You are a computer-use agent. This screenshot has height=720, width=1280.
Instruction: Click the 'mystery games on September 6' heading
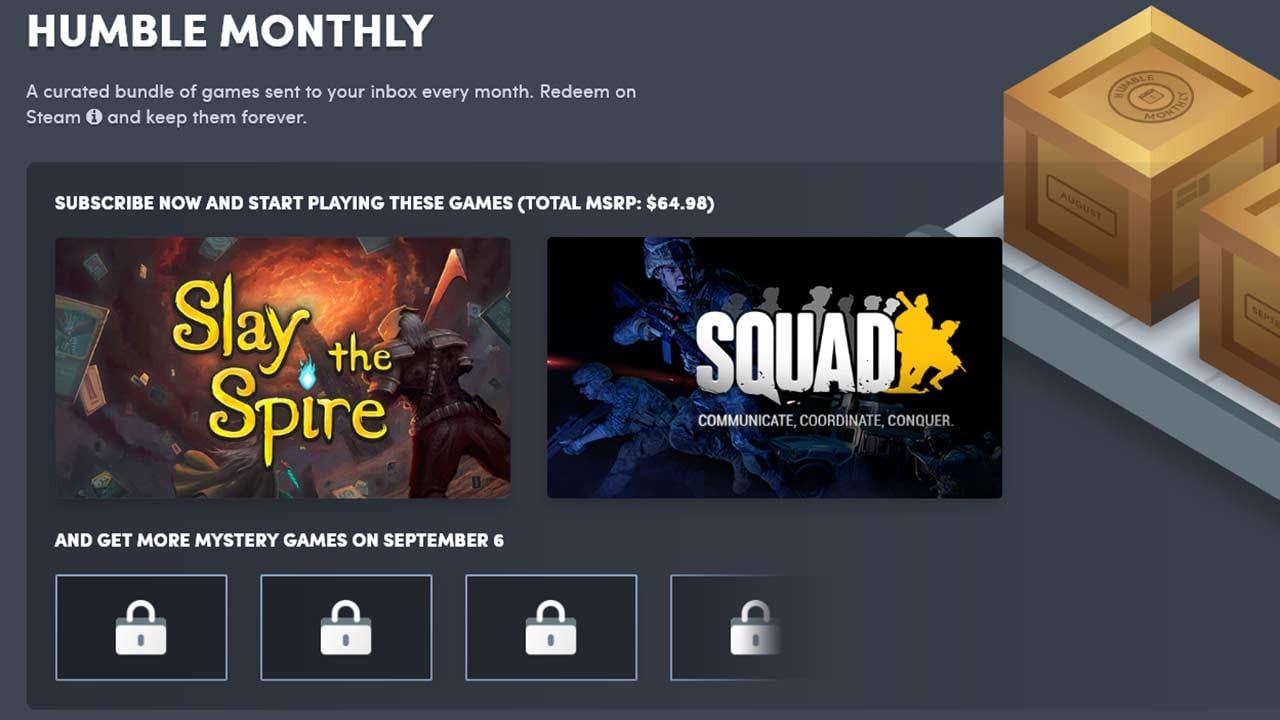[x=279, y=541]
